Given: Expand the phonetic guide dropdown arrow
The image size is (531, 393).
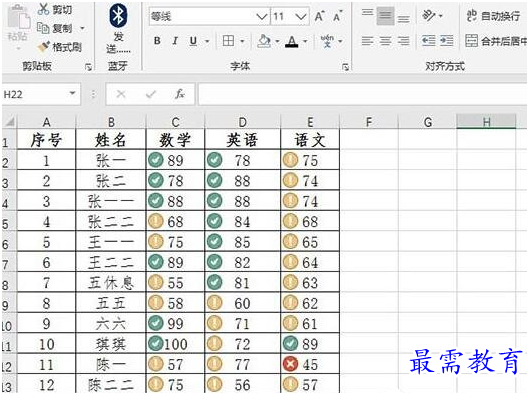Looking at the screenshot, I should (x=340, y=41).
